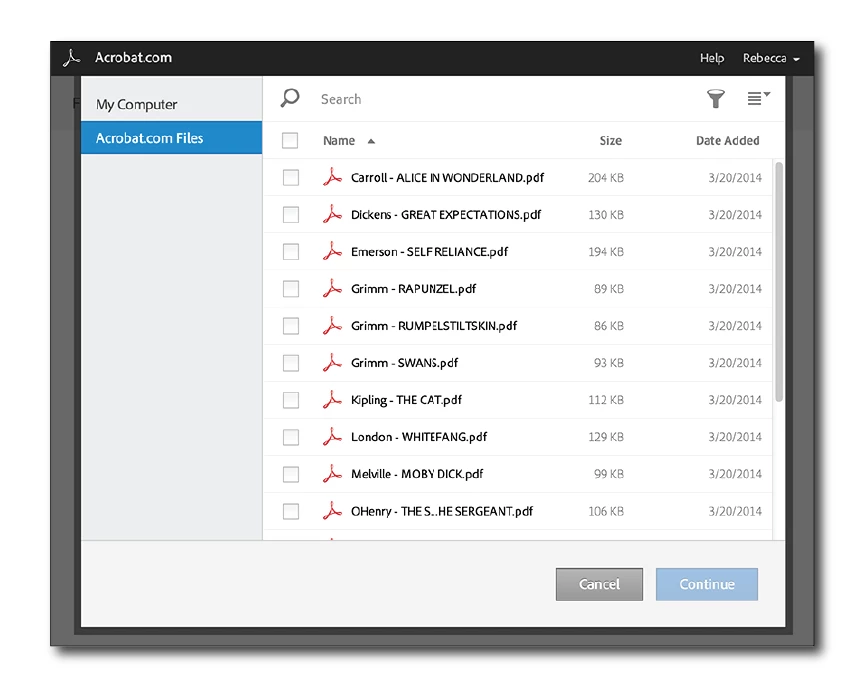This screenshot has width=864, height=688.
Task: Sort by Size column header
Action: pyautogui.click(x=611, y=140)
